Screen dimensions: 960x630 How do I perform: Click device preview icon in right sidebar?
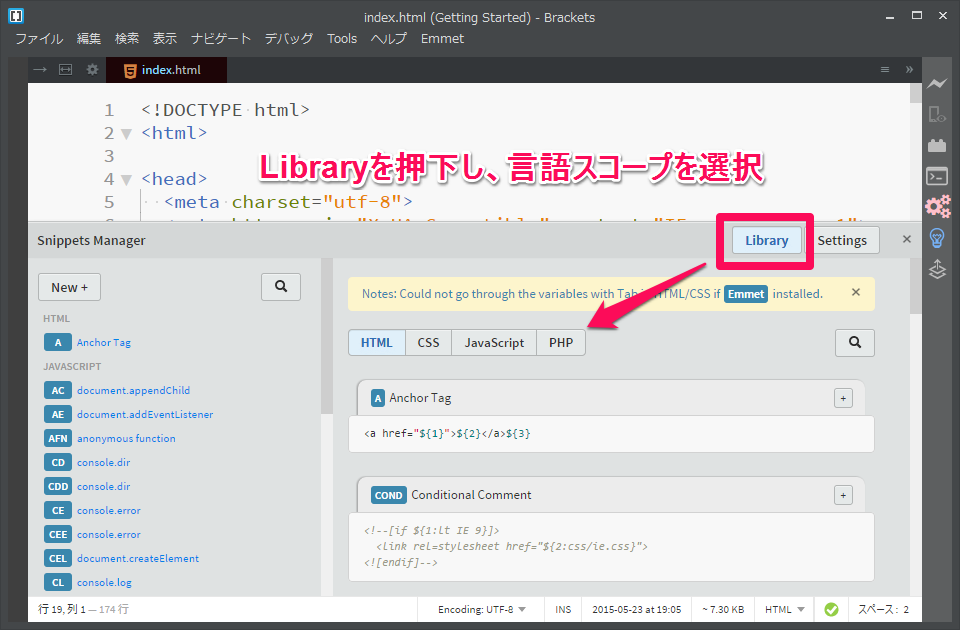coord(937,114)
